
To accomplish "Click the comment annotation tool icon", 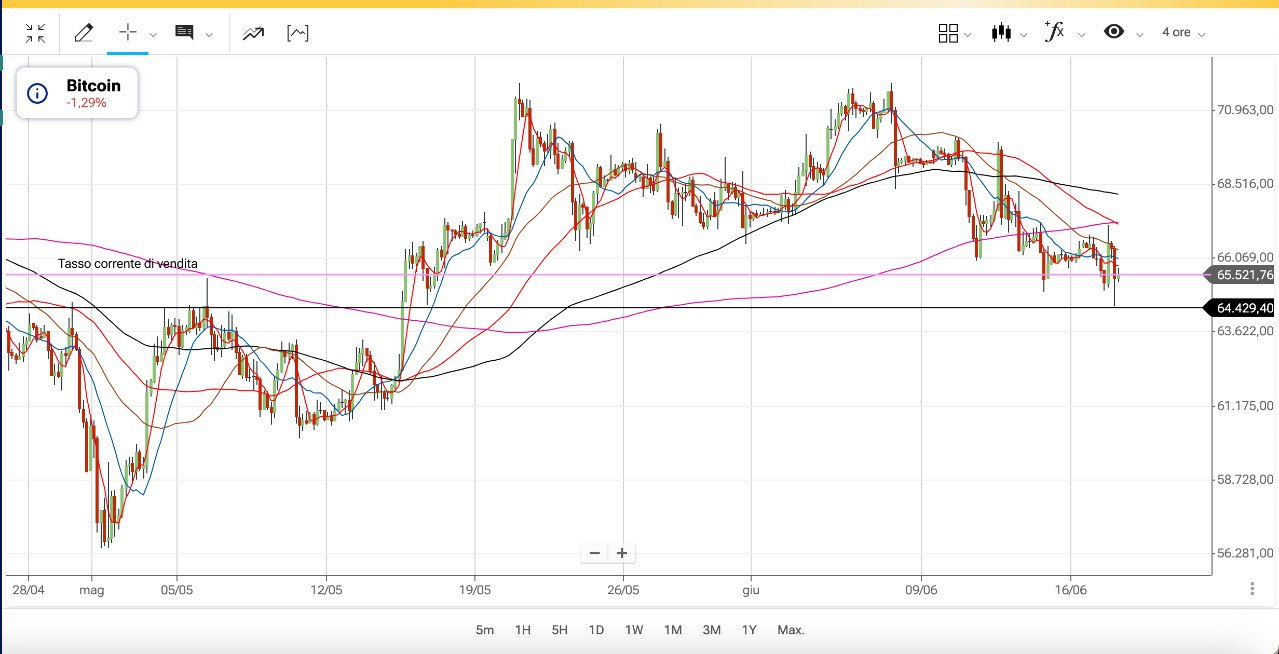I will 184,33.
